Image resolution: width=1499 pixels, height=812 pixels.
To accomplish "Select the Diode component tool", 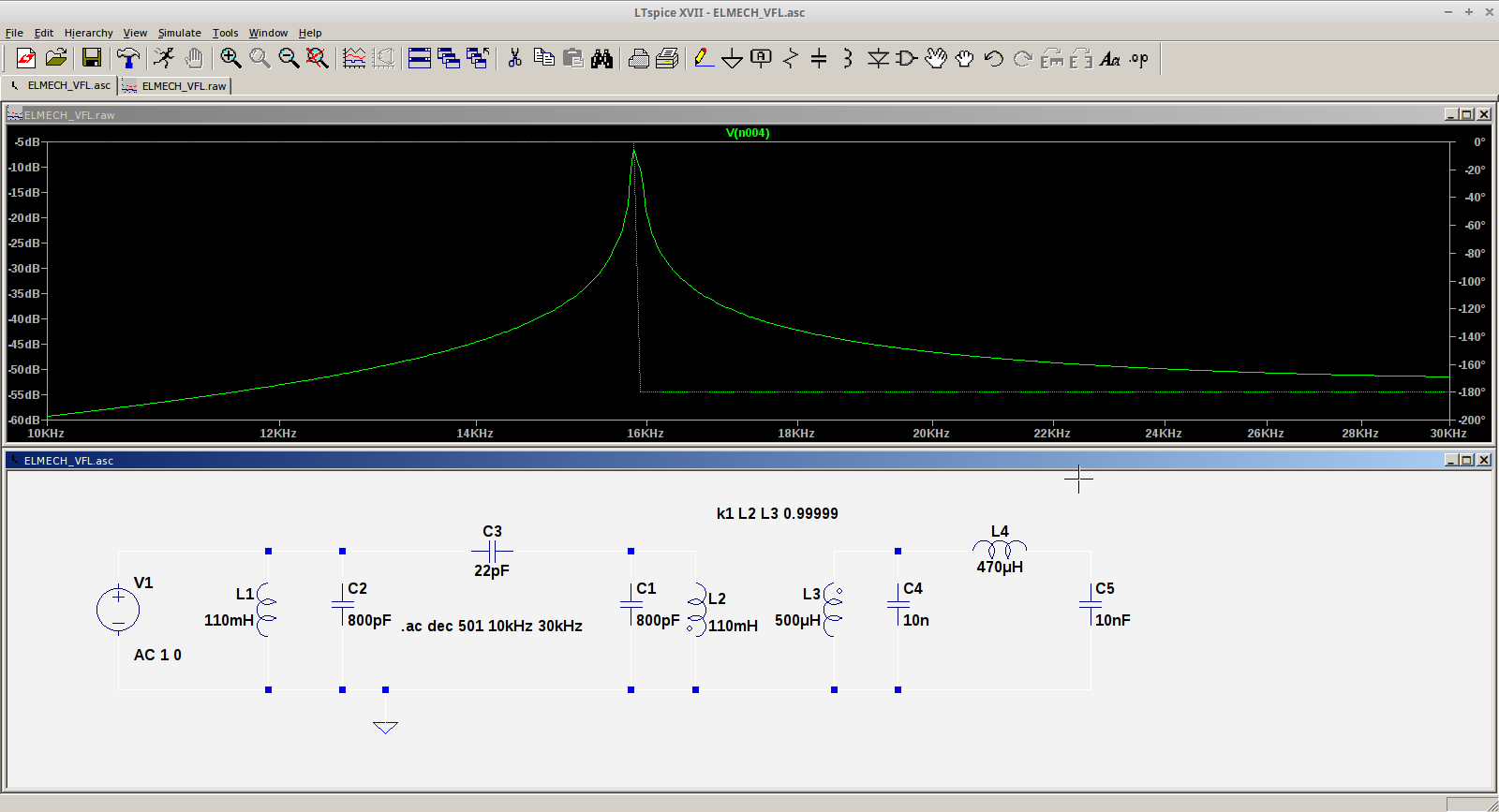I will pyautogui.click(x=877, y=58).
